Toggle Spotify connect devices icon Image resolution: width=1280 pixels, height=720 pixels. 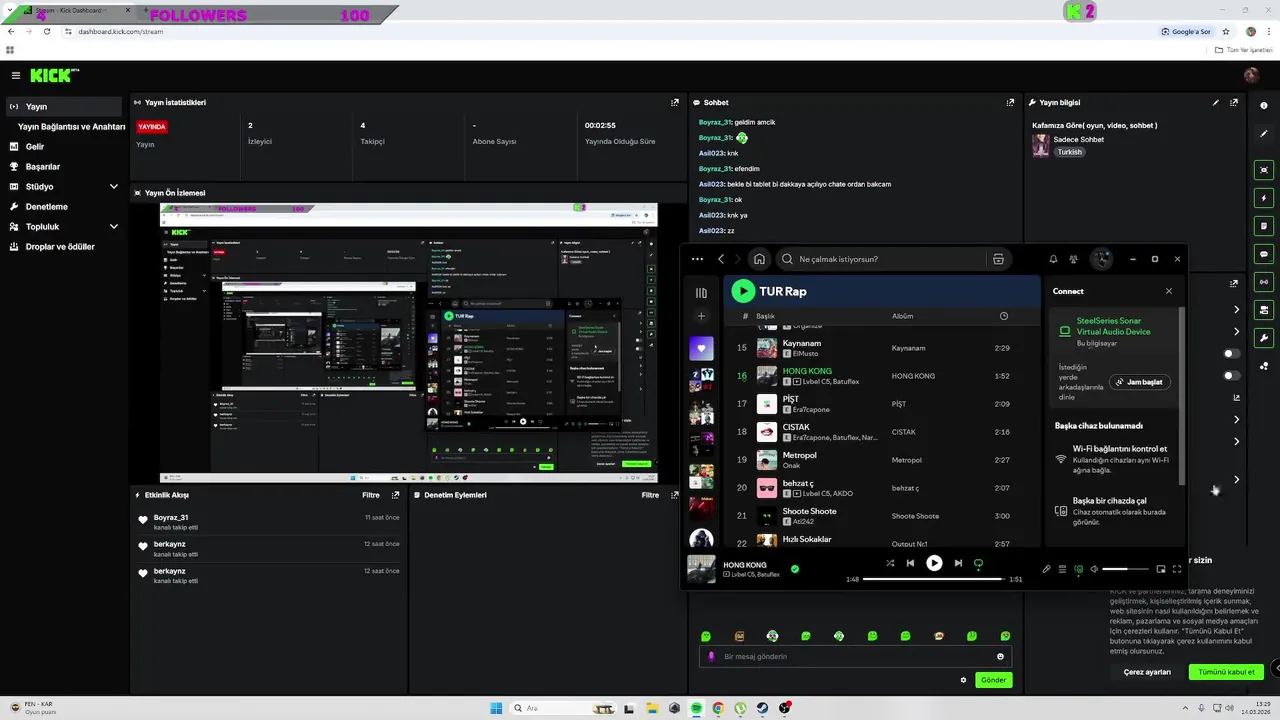pyautogui.click(x=1078, y=569)
